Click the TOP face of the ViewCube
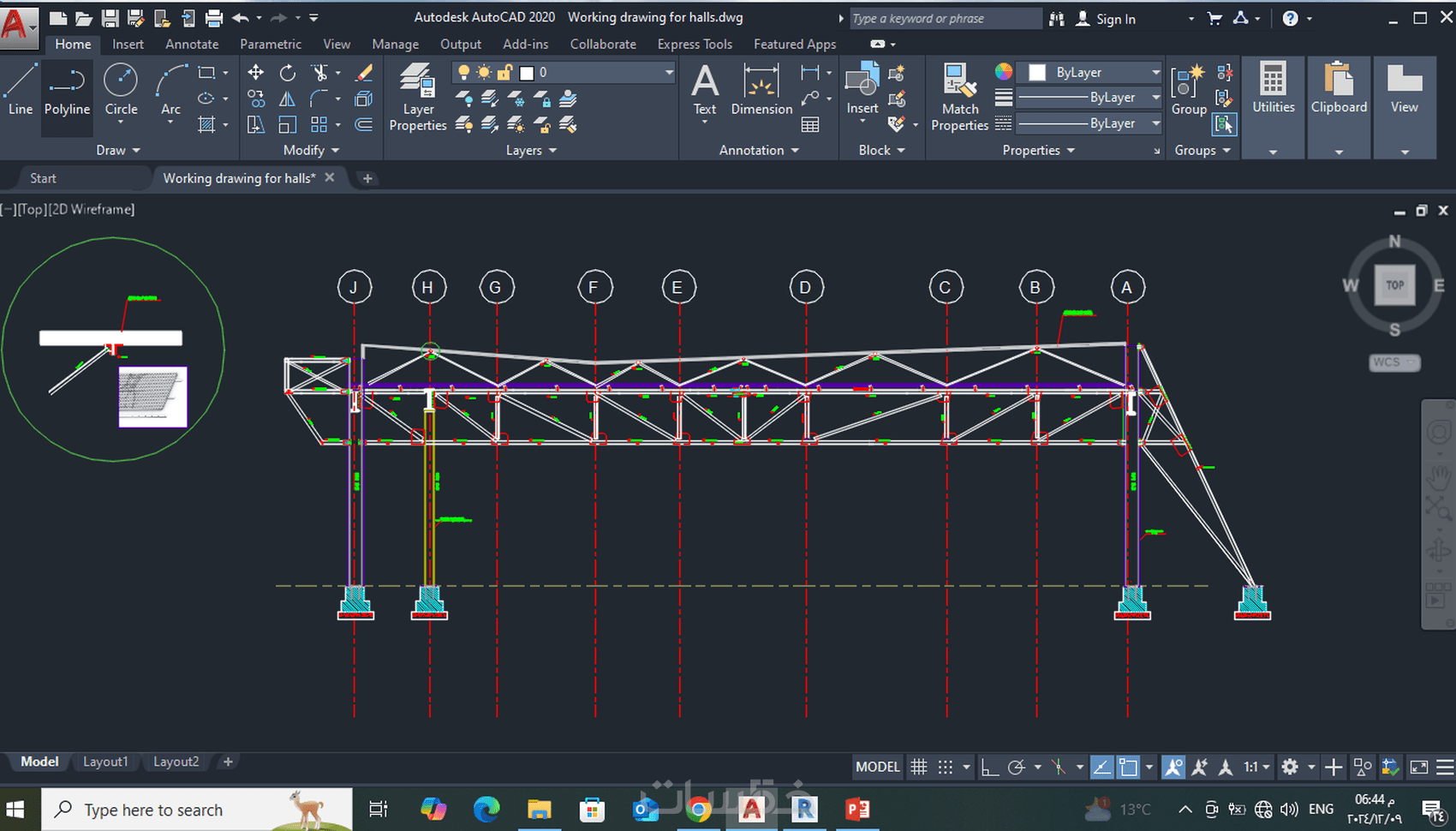Screen dimensions: 1456x831 pyautogui.click(x=1394, y=285)
